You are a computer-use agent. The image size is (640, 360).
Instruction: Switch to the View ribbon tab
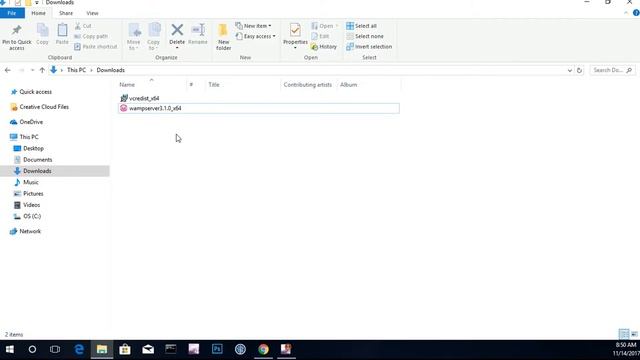point(92,13)
